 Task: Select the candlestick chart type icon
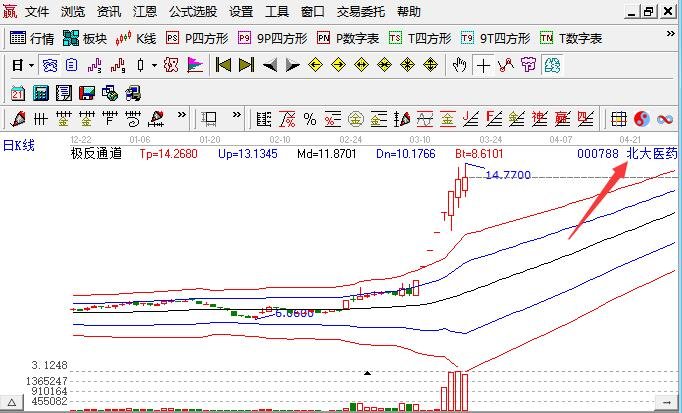coord(140,66)
